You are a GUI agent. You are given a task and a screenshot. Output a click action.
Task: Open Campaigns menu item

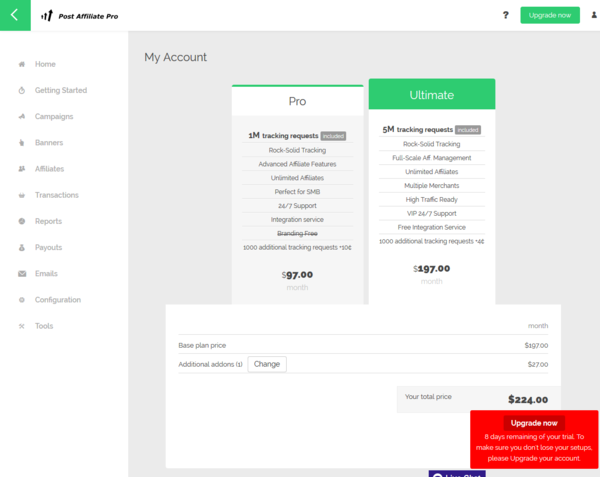point(54,116)
